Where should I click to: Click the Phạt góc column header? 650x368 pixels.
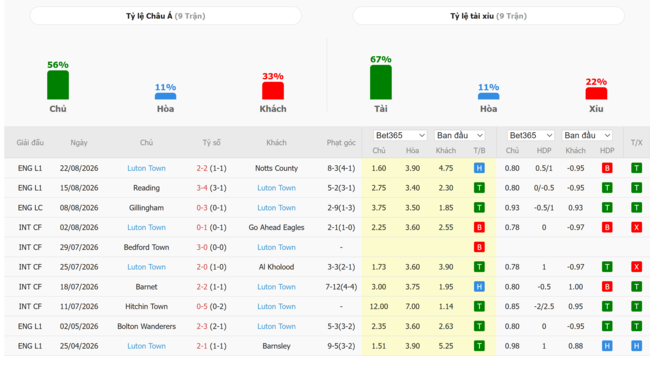(x=341, y=143)
